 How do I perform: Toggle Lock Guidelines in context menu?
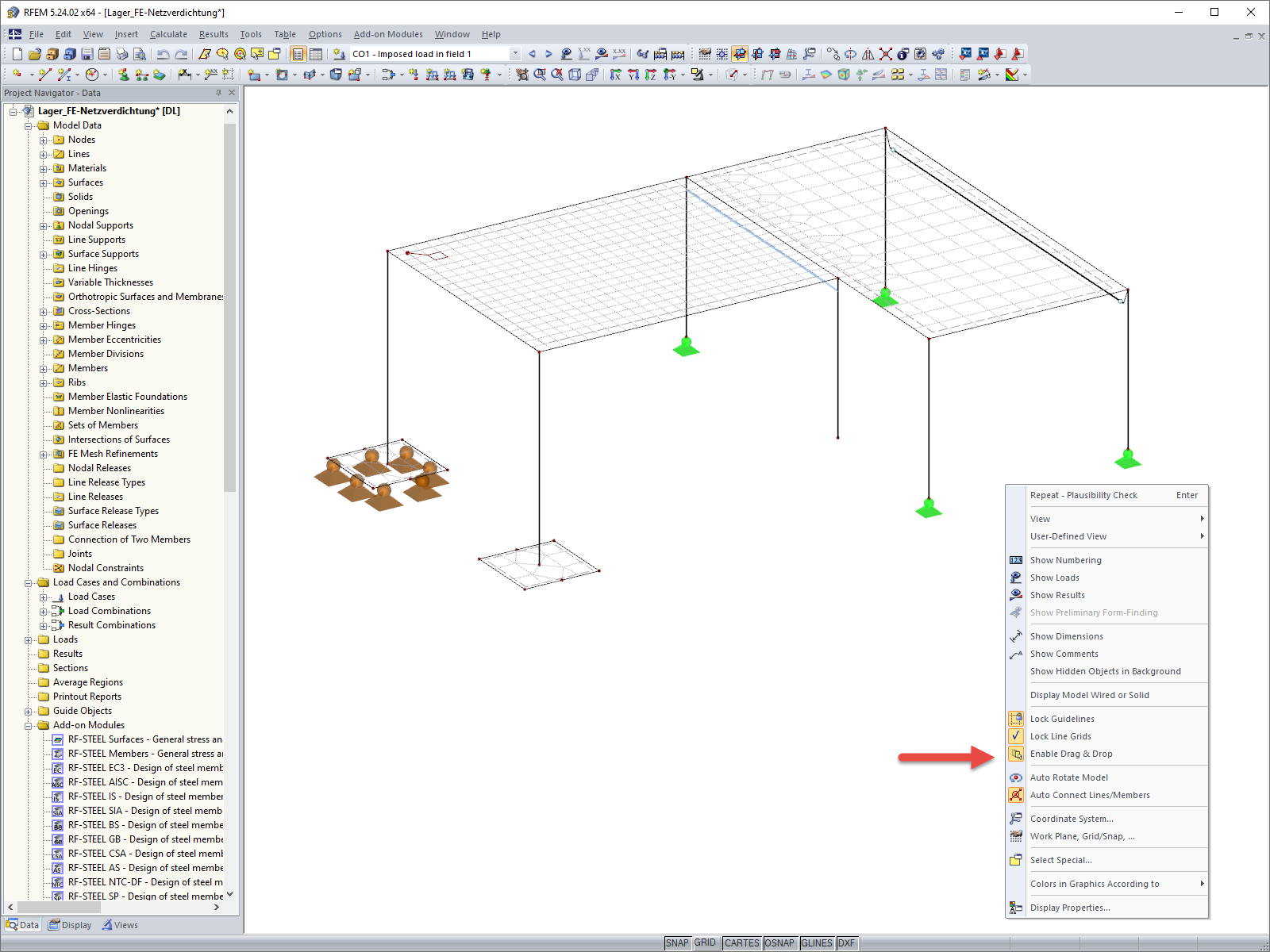(x=1107, y=719)
